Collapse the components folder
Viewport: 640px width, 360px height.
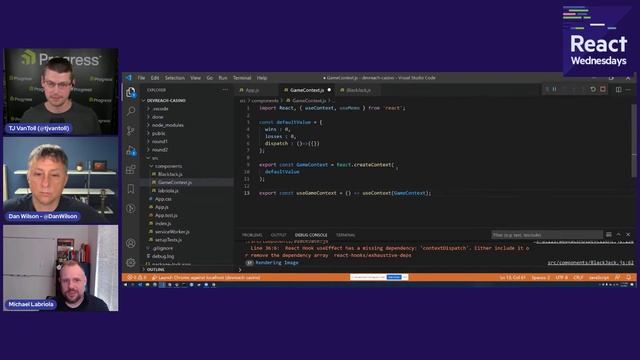coord(186,166)
